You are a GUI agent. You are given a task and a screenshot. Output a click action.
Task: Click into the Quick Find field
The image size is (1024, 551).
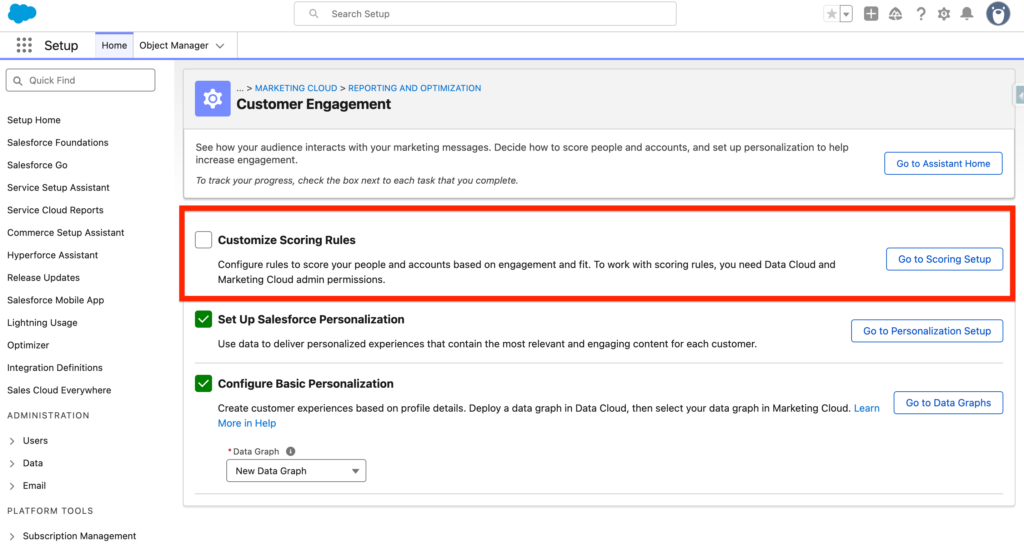(x=81, y=80)
